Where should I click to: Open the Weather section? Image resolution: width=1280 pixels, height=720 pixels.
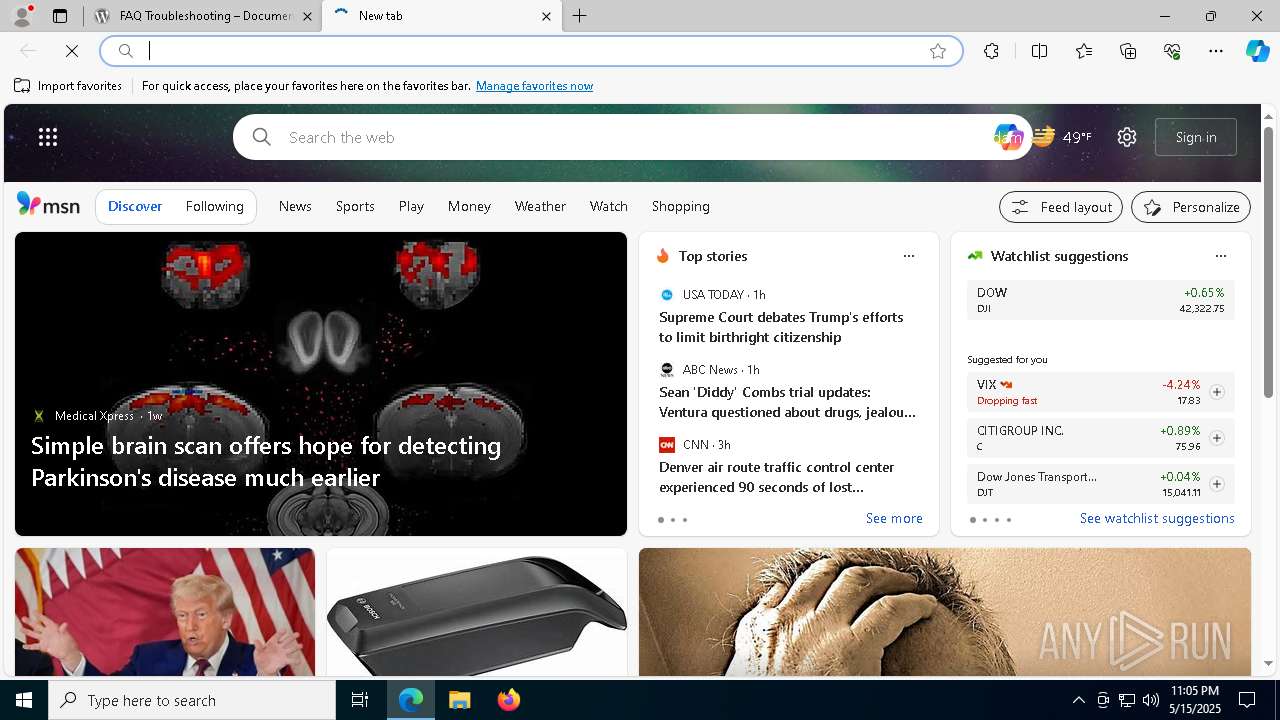540,206
